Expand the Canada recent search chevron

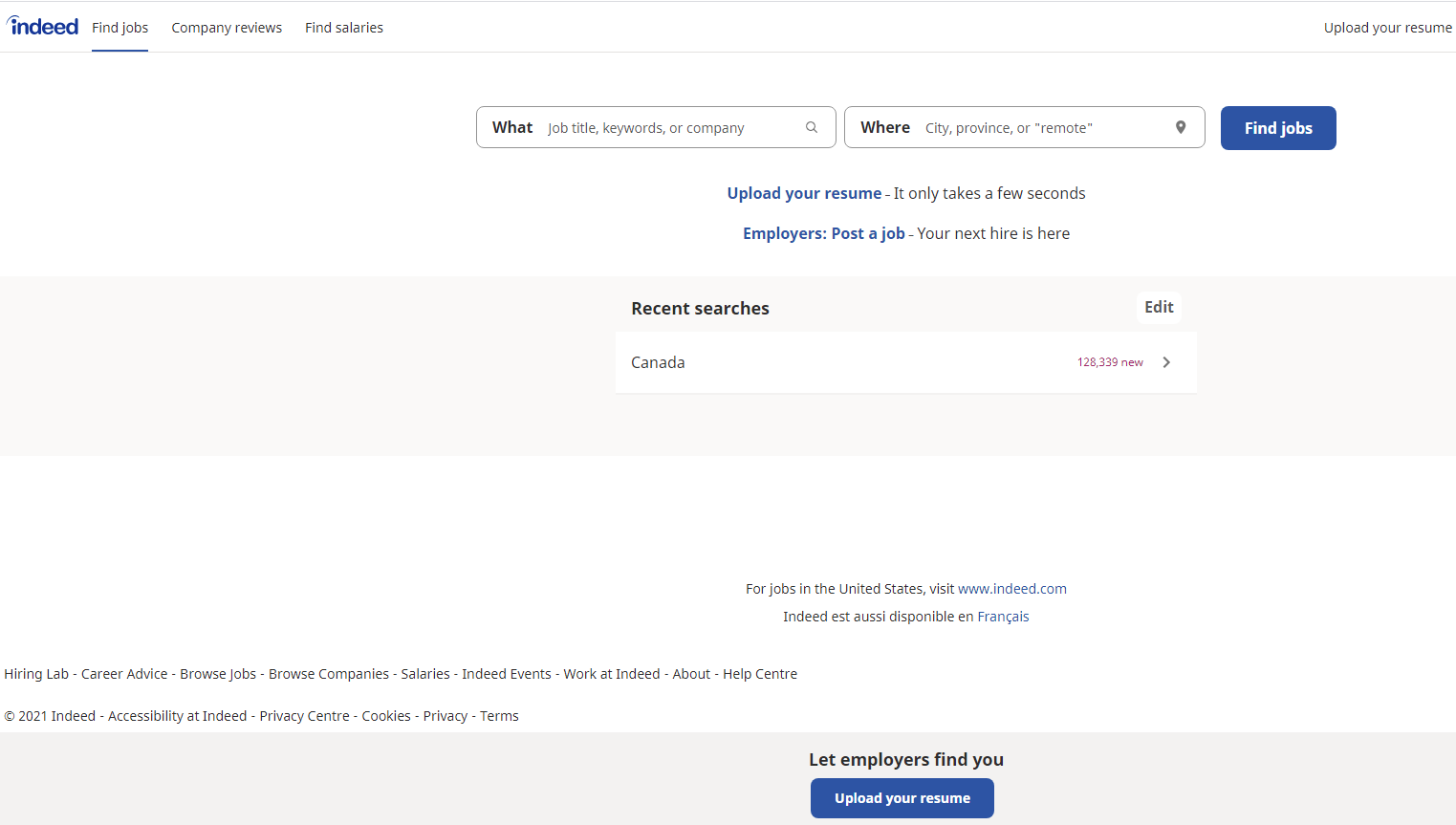[1166, 362]
